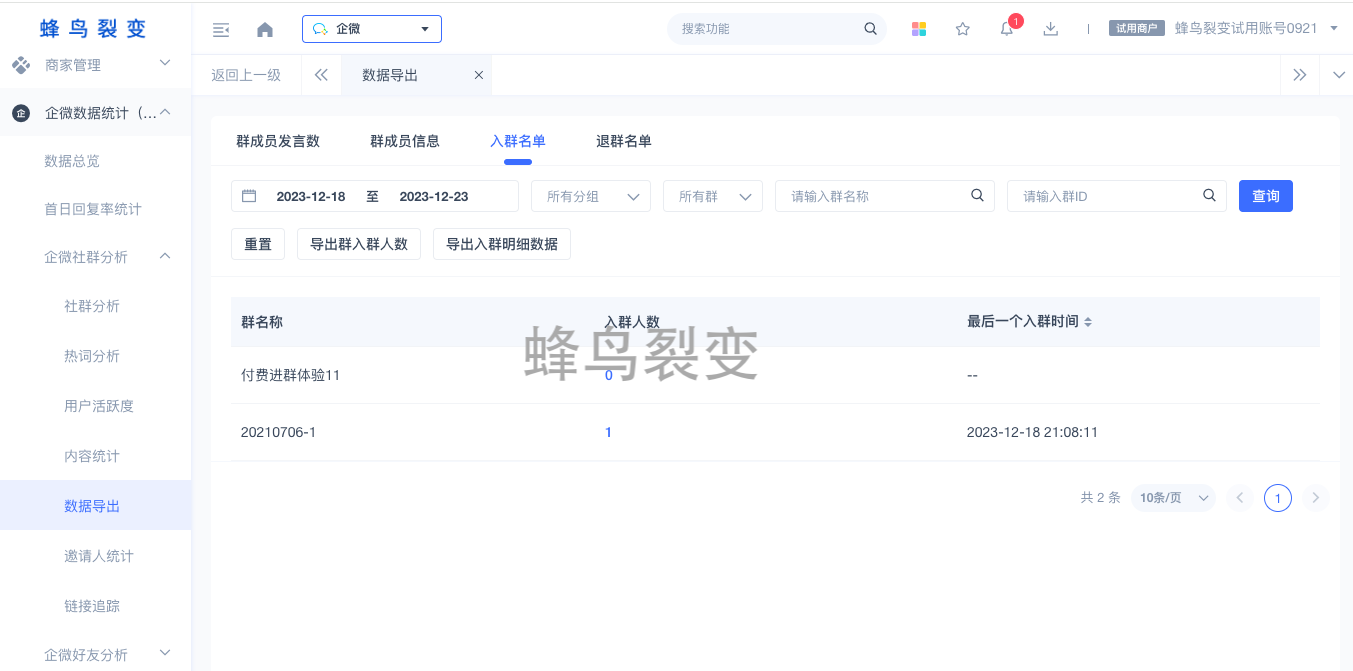Click the sidebar collapse menu icon
Viewport: 1353px width, 671px height.
pyautogui.click(x=221, y=30)
